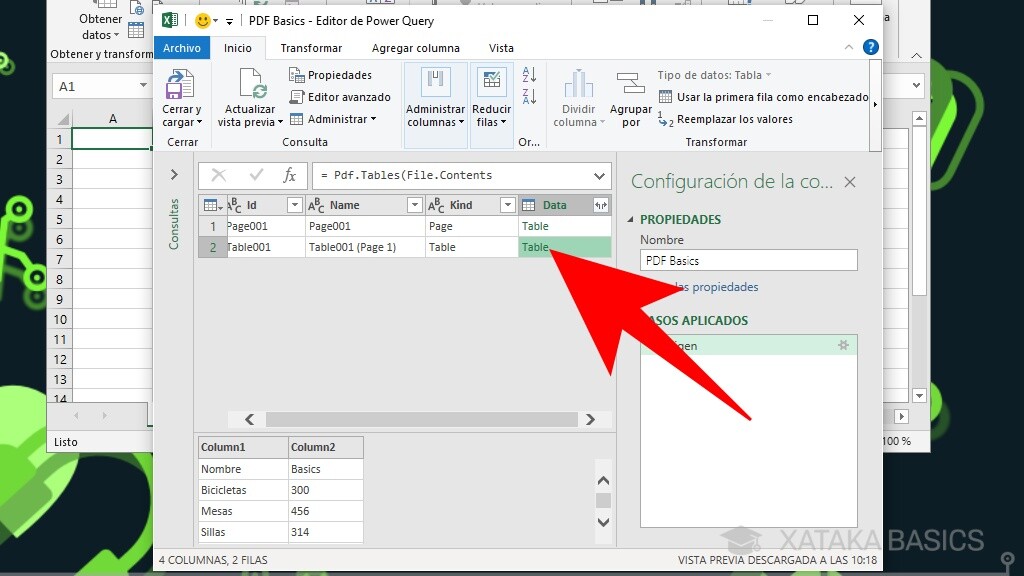Screen dimensions: 1024x576
Task: Click in the Pdf.Tables formula bar
Action: (x=451, y=175)
